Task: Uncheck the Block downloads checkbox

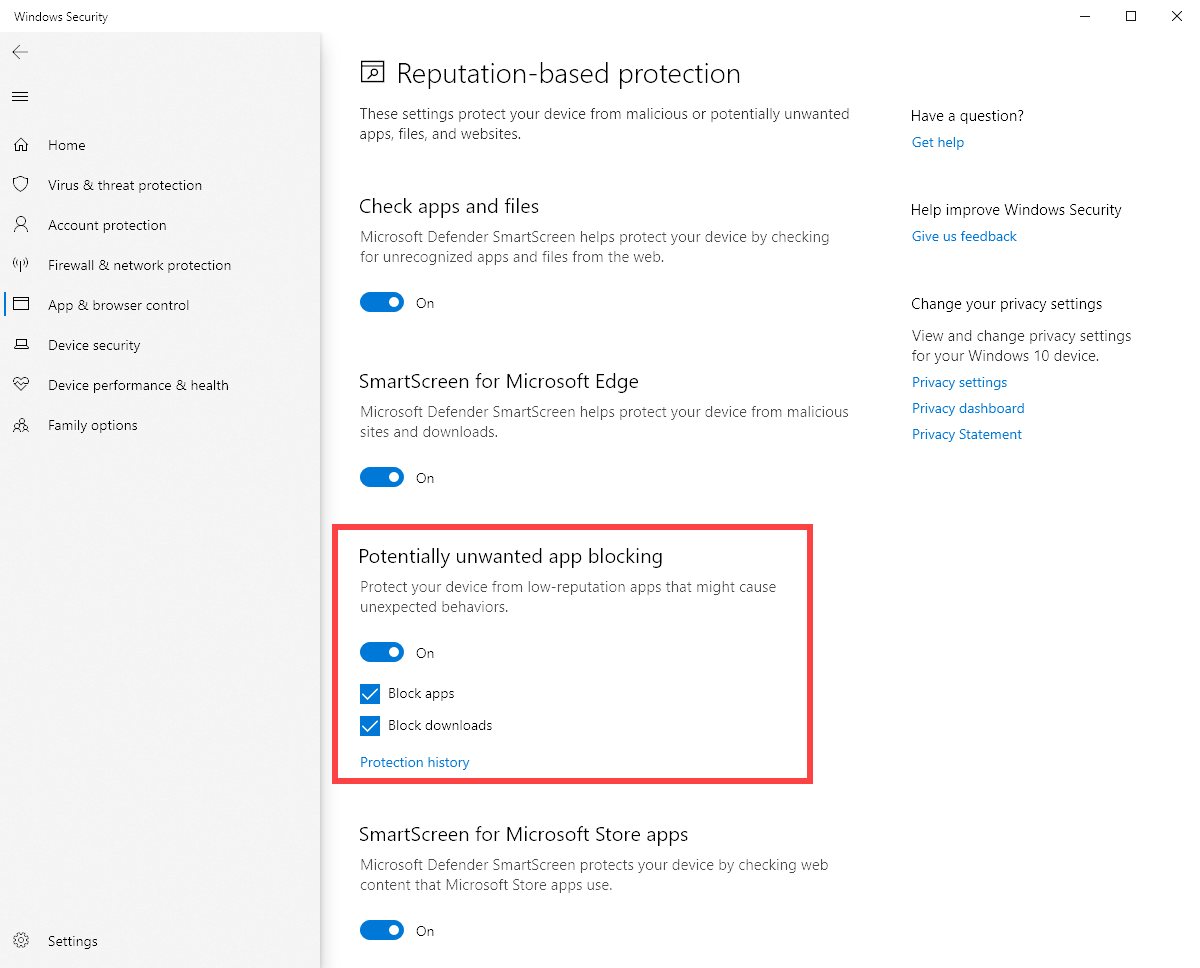Action: pyautogui.click(x=370, y=725)
